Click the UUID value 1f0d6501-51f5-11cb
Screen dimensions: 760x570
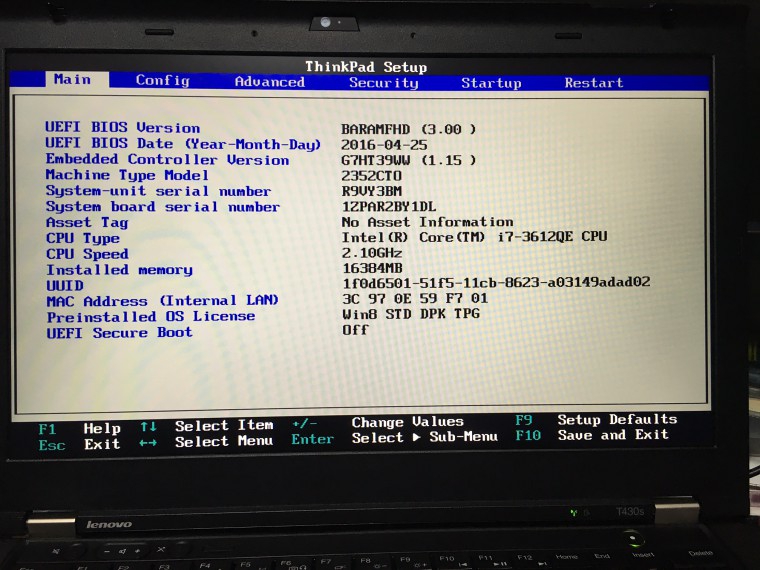(x=496, y=283)
